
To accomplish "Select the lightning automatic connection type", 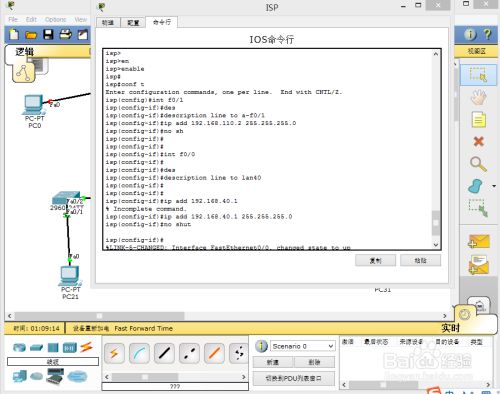I will [x=114, y=353].
